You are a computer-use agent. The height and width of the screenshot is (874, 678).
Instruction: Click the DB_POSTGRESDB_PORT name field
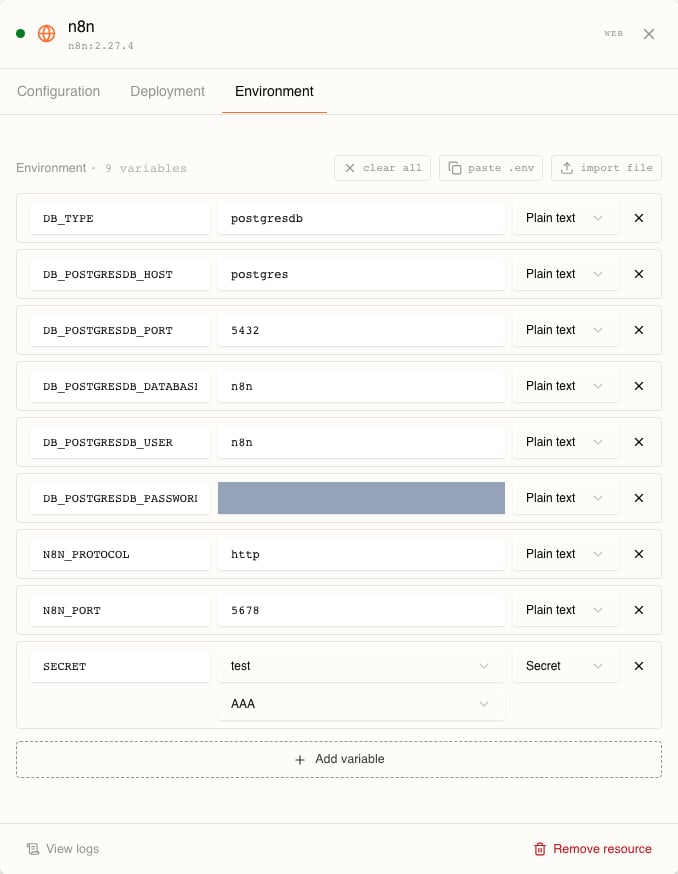pyautogui.click(x=120, y=330)
